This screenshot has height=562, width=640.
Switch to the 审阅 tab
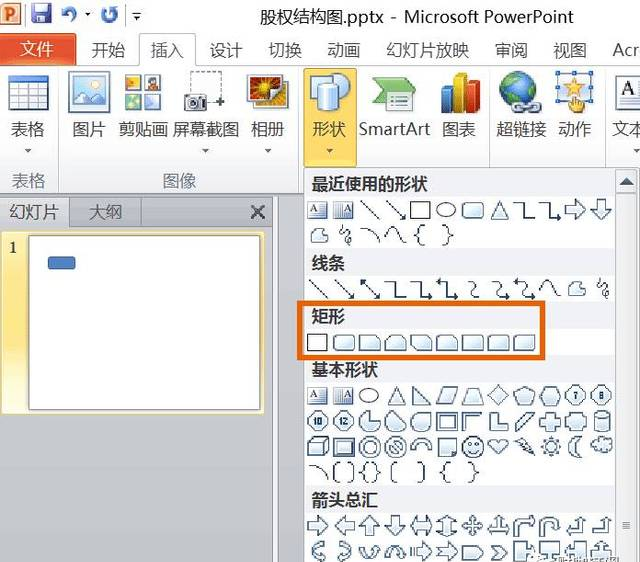pyautogui.click(x=511, y=50)
